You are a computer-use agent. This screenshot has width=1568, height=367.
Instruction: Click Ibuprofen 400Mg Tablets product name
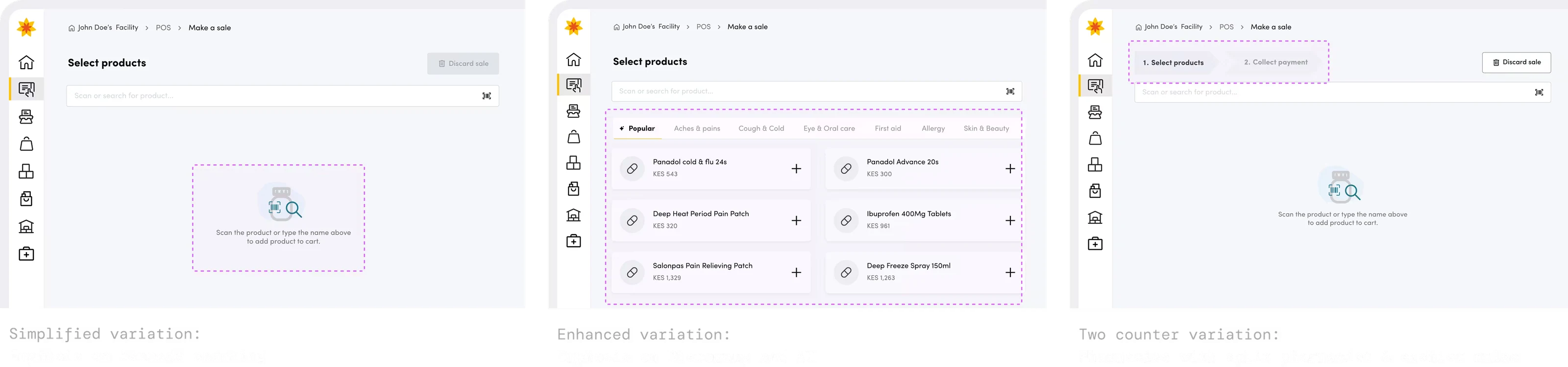click(908, 214)
